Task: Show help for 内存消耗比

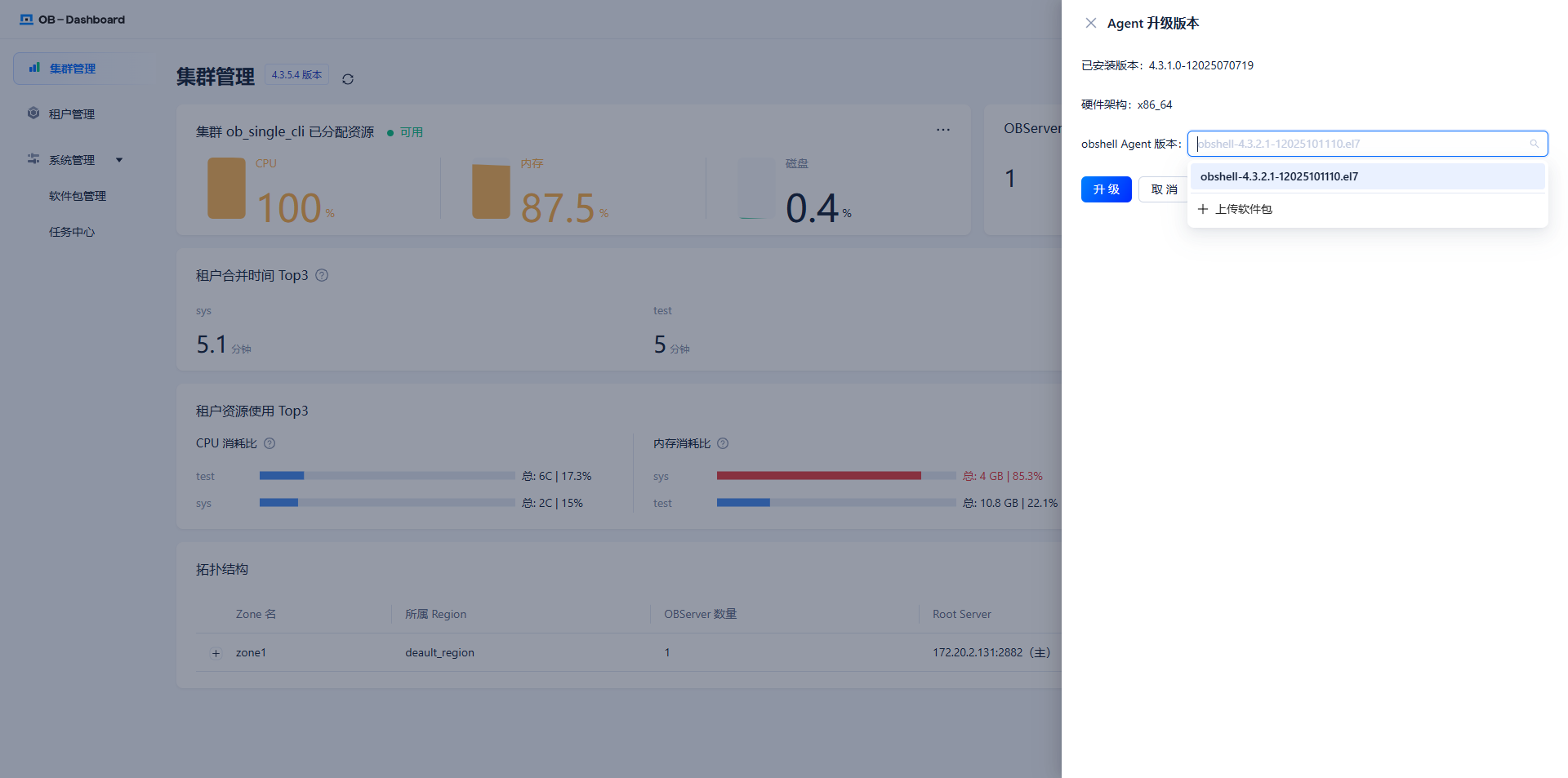Action: point(723,443)
